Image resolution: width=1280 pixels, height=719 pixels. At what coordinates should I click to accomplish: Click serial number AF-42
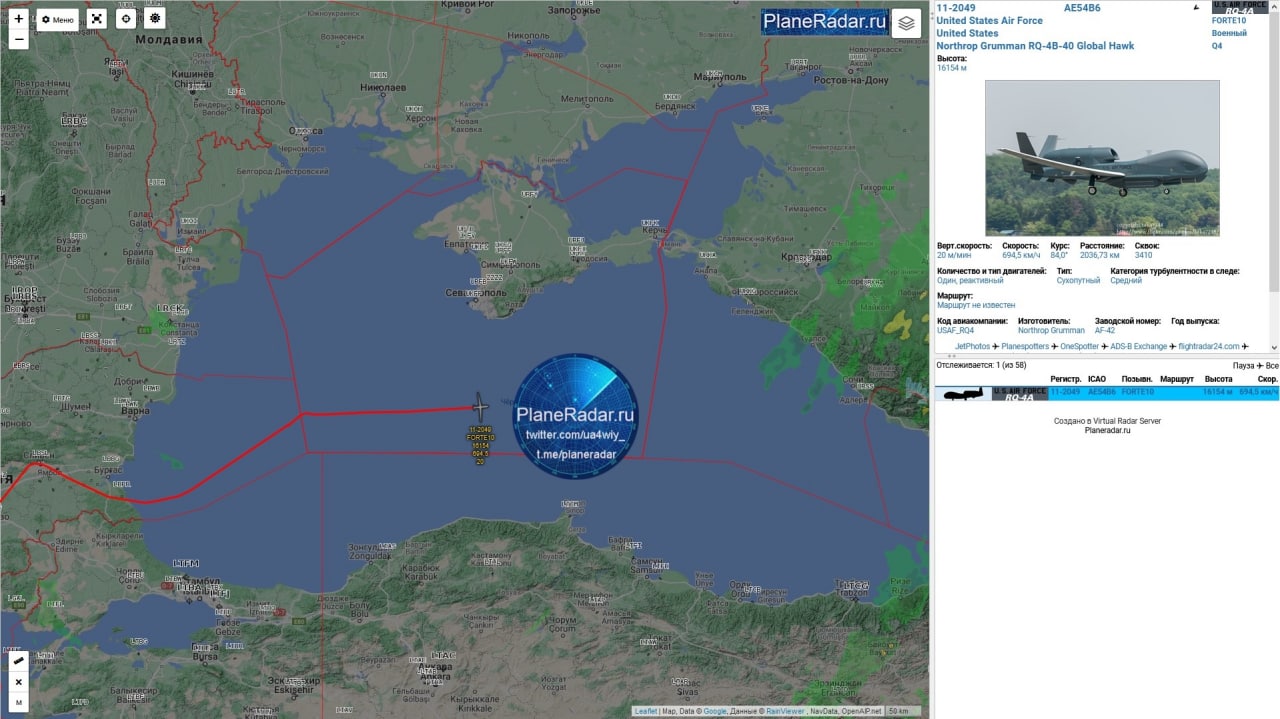[x=1105, y=330]
